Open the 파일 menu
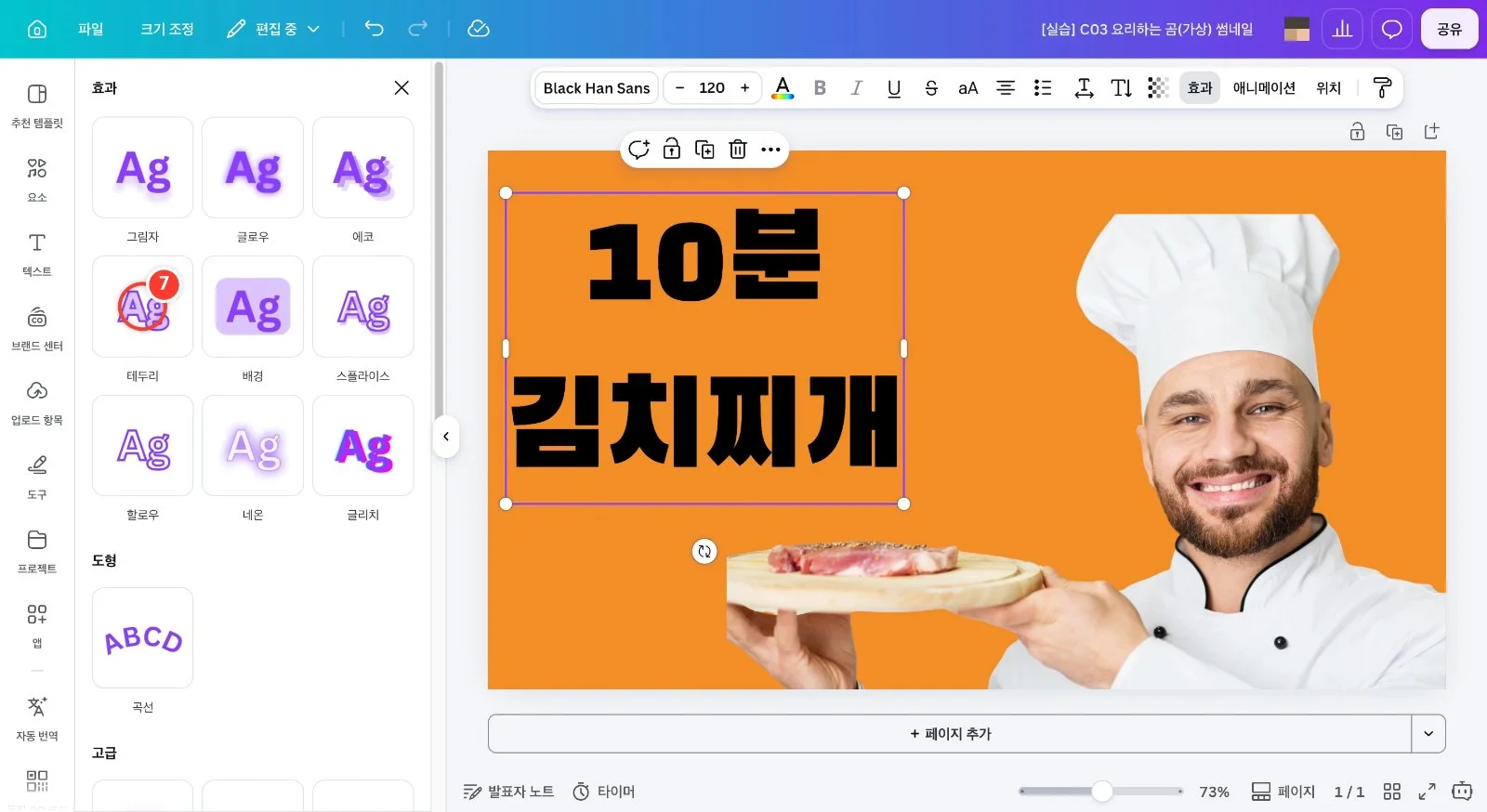1487x812 pixels. [91, 29]
